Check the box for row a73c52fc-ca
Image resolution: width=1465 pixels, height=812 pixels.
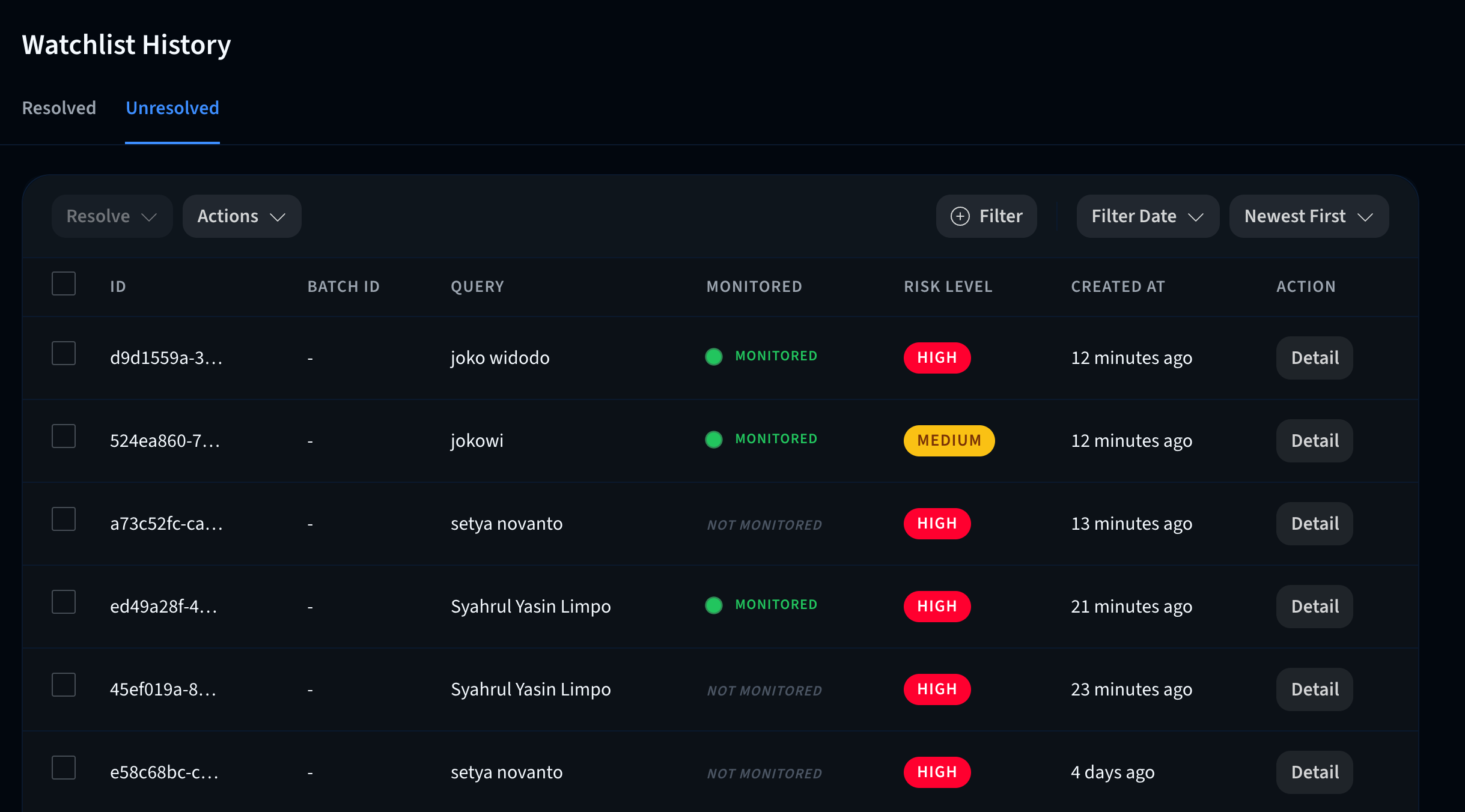click(x=64, y=519)
